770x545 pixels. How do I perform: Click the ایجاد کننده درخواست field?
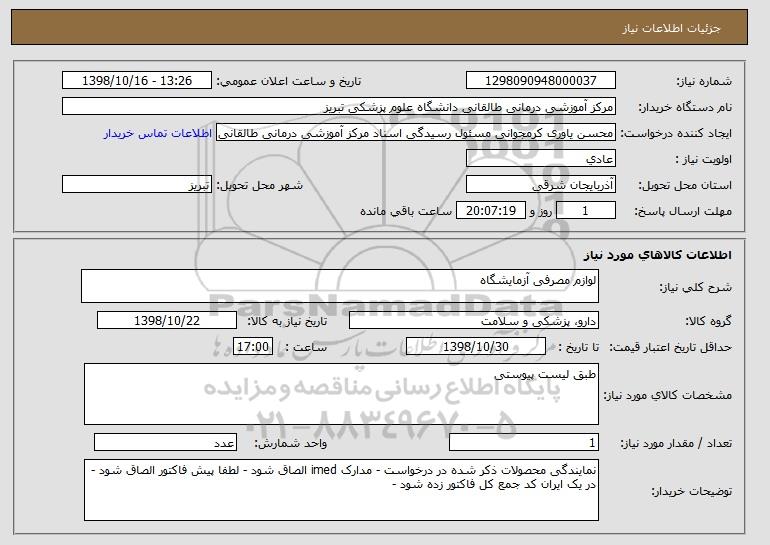pyautogui.click(x=416, y=133)
